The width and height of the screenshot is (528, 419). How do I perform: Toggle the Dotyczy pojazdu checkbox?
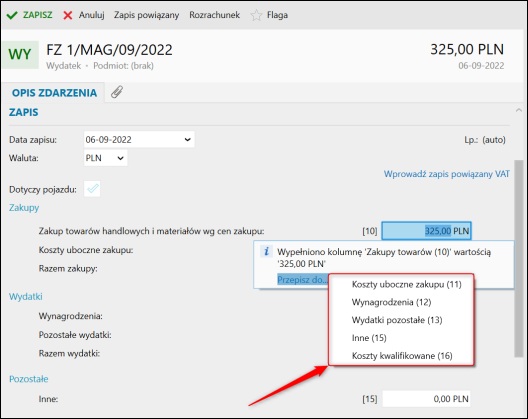click(x=92, y=189)
